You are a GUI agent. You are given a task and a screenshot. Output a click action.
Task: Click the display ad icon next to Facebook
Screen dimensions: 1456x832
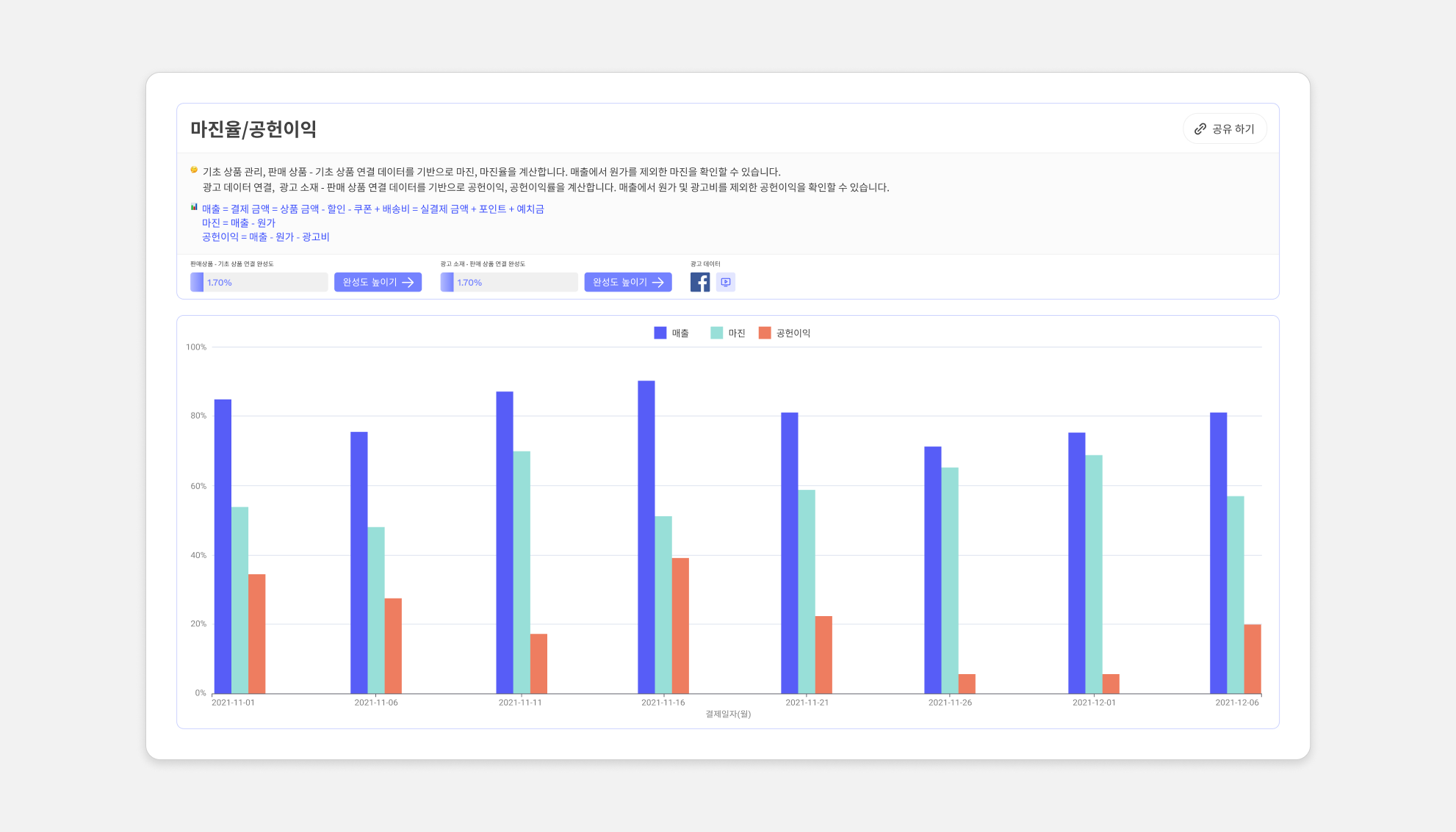pos(726,281)
